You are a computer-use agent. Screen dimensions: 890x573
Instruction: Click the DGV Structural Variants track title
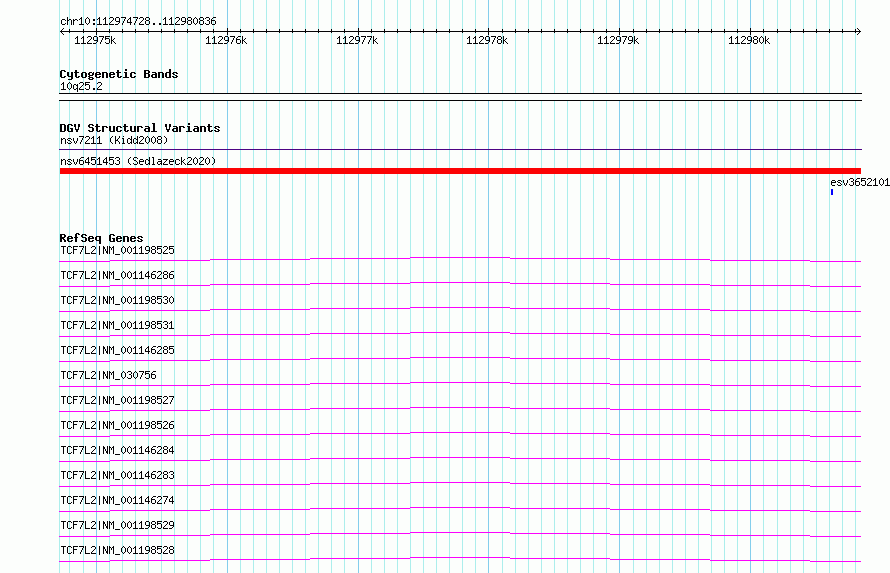pos(140,128)
